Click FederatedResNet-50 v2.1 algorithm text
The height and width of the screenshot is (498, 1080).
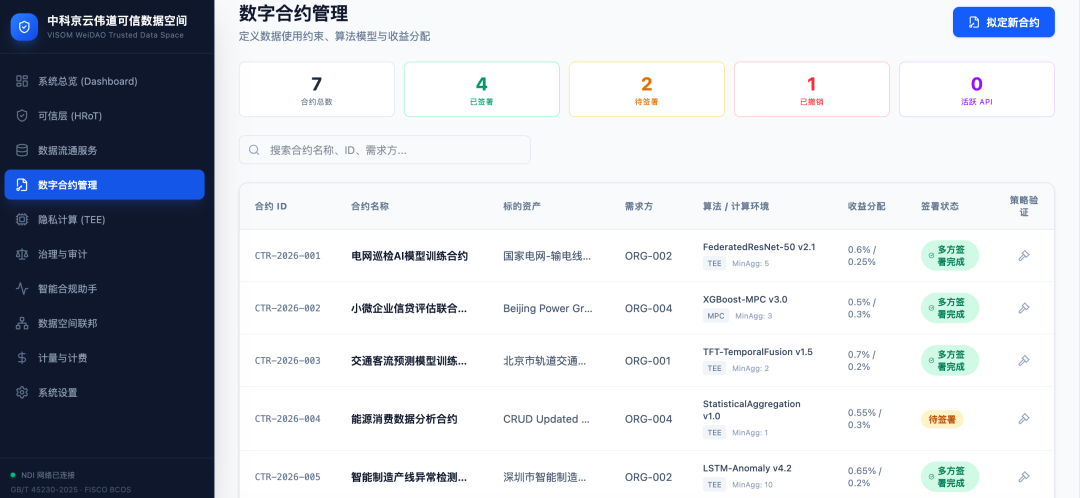click(759, 247)
